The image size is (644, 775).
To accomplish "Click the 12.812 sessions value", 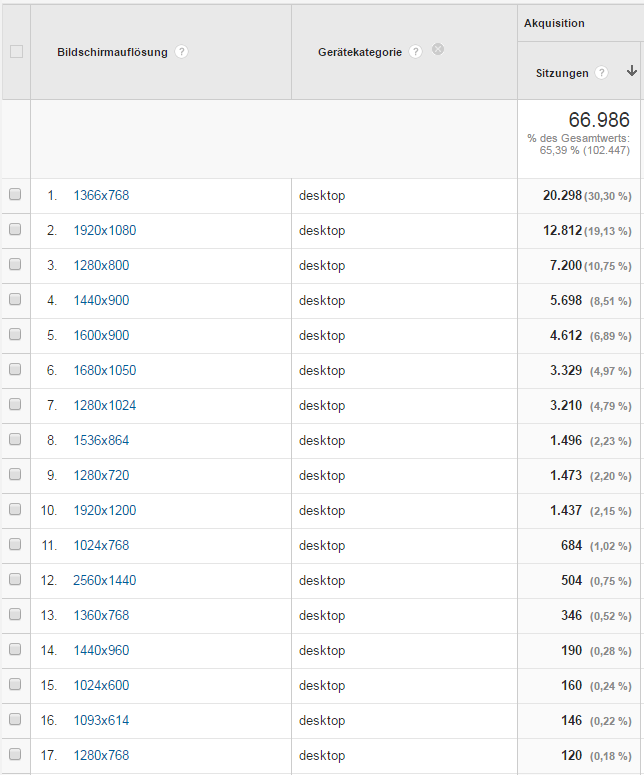I will tap(562, 231).
